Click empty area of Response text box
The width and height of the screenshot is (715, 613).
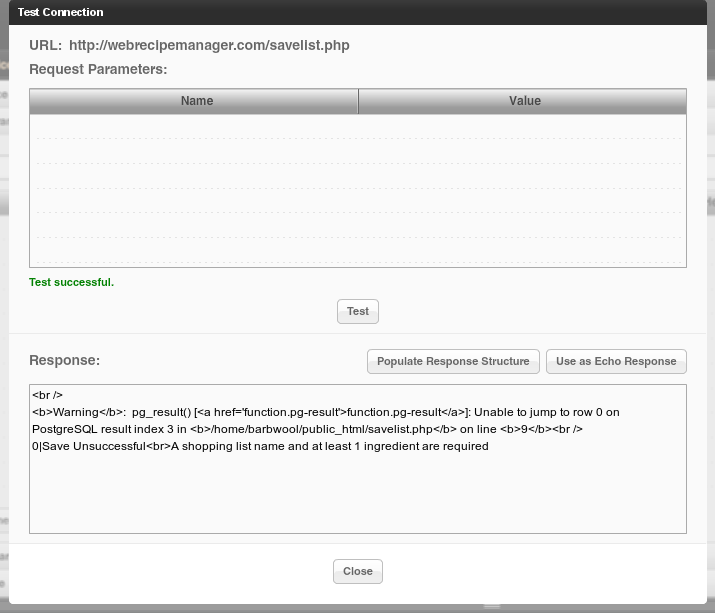tap(357, 495)
